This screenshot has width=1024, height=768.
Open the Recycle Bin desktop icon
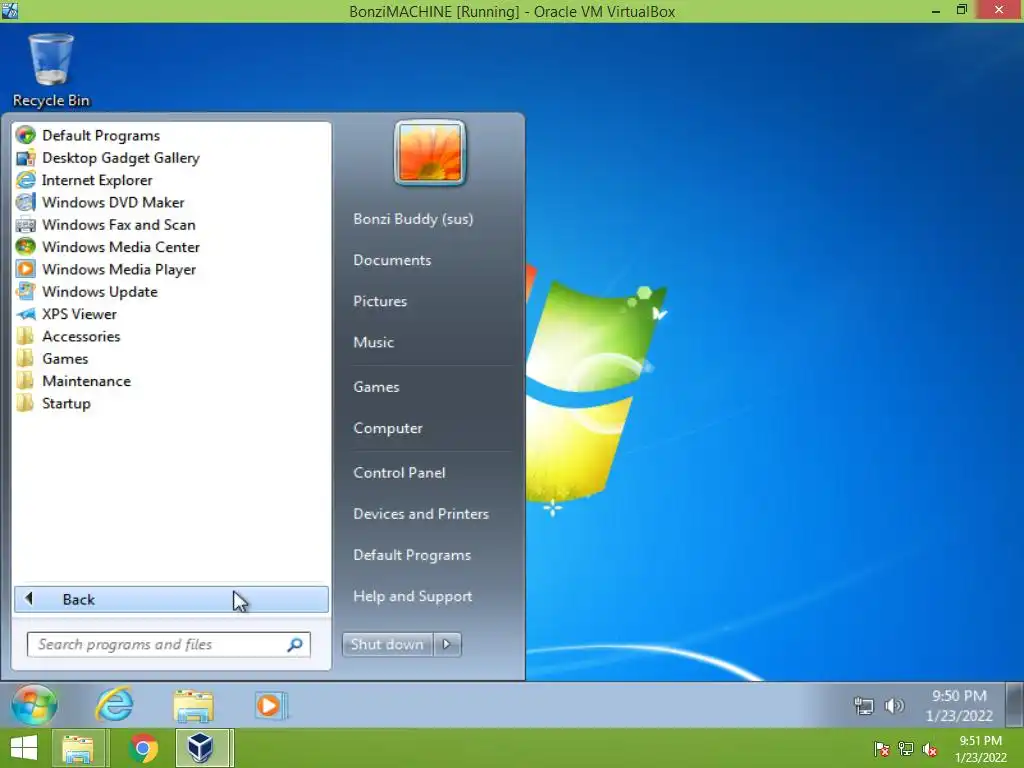click(51, 71)
